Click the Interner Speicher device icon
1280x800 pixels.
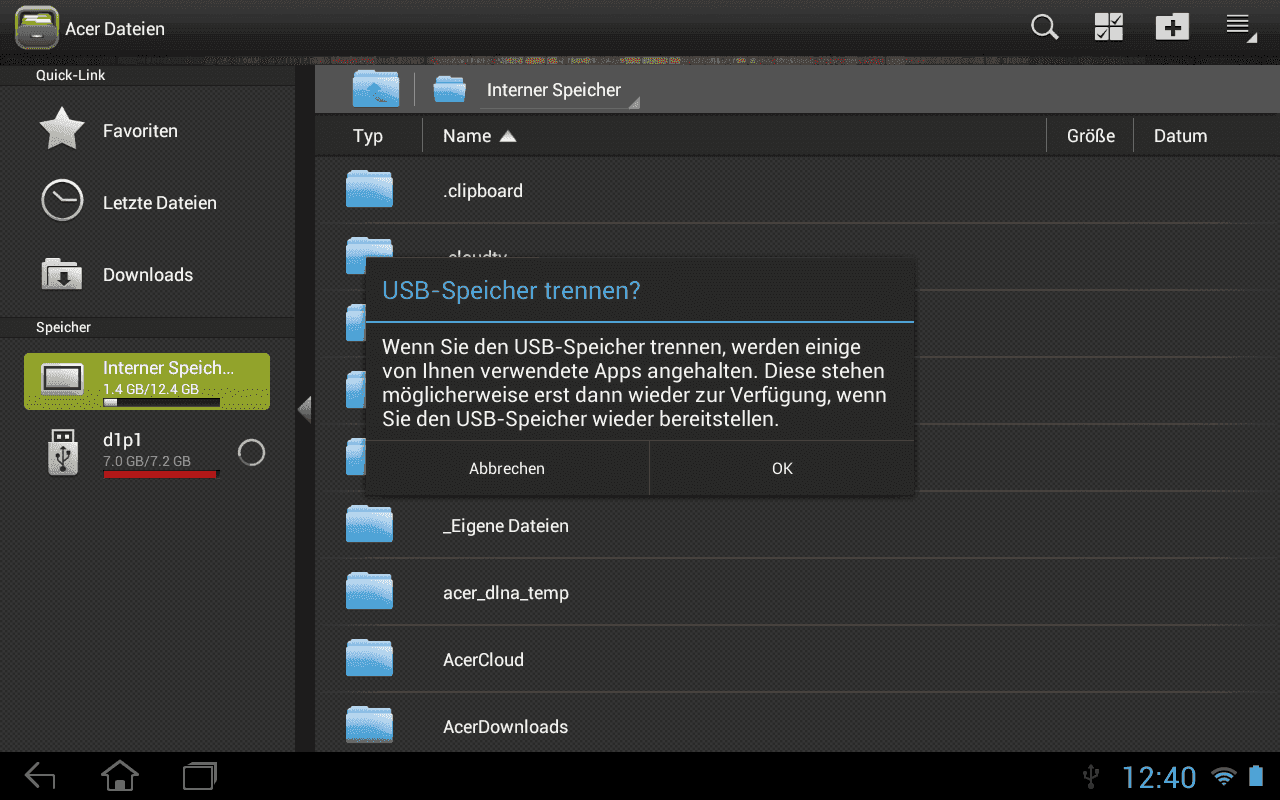pos(62,379)
